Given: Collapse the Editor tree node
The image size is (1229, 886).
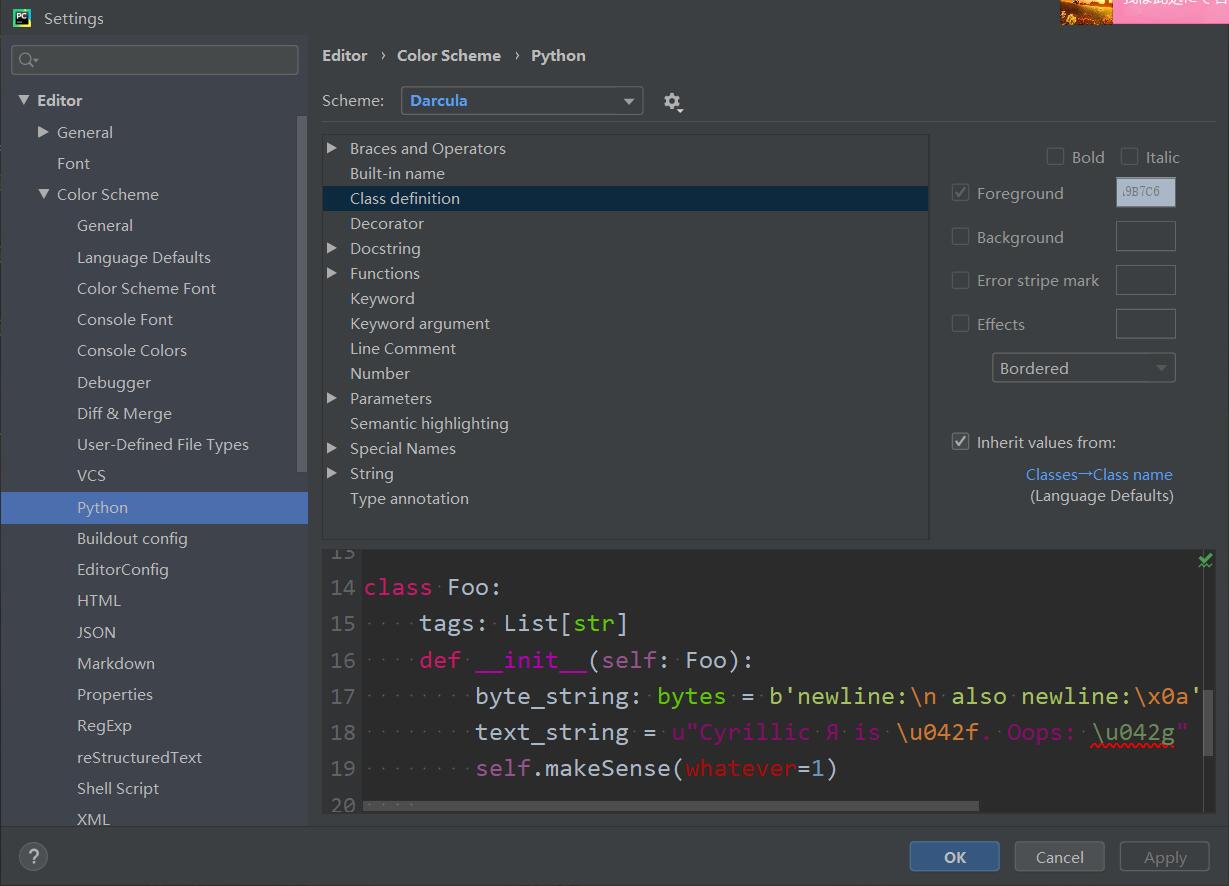Looking at the screenshot, I should coord(24,100).
